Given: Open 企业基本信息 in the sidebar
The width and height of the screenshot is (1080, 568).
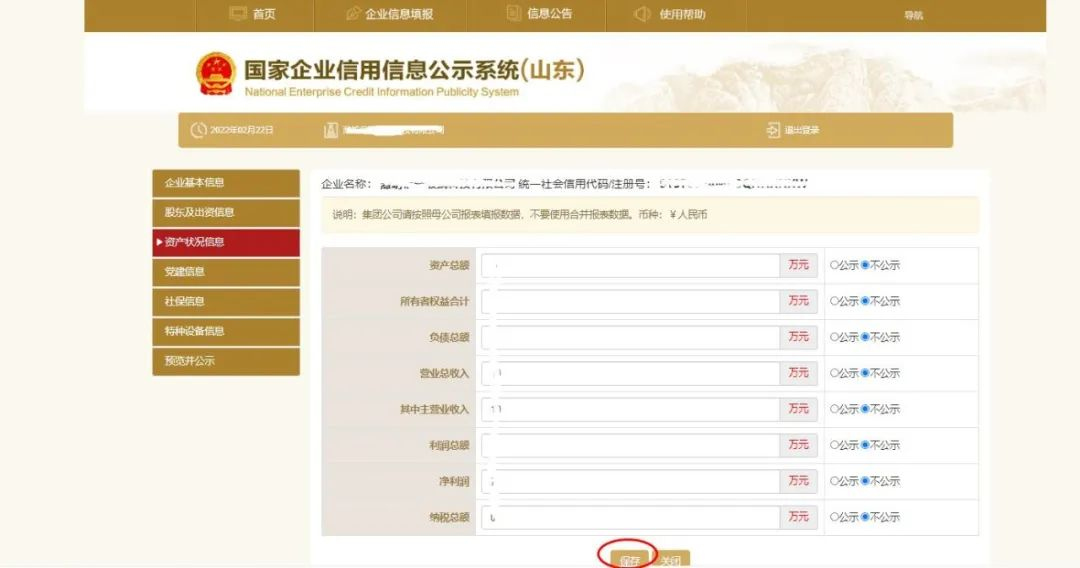Looking at the screenshot, I should click(226, 183).
